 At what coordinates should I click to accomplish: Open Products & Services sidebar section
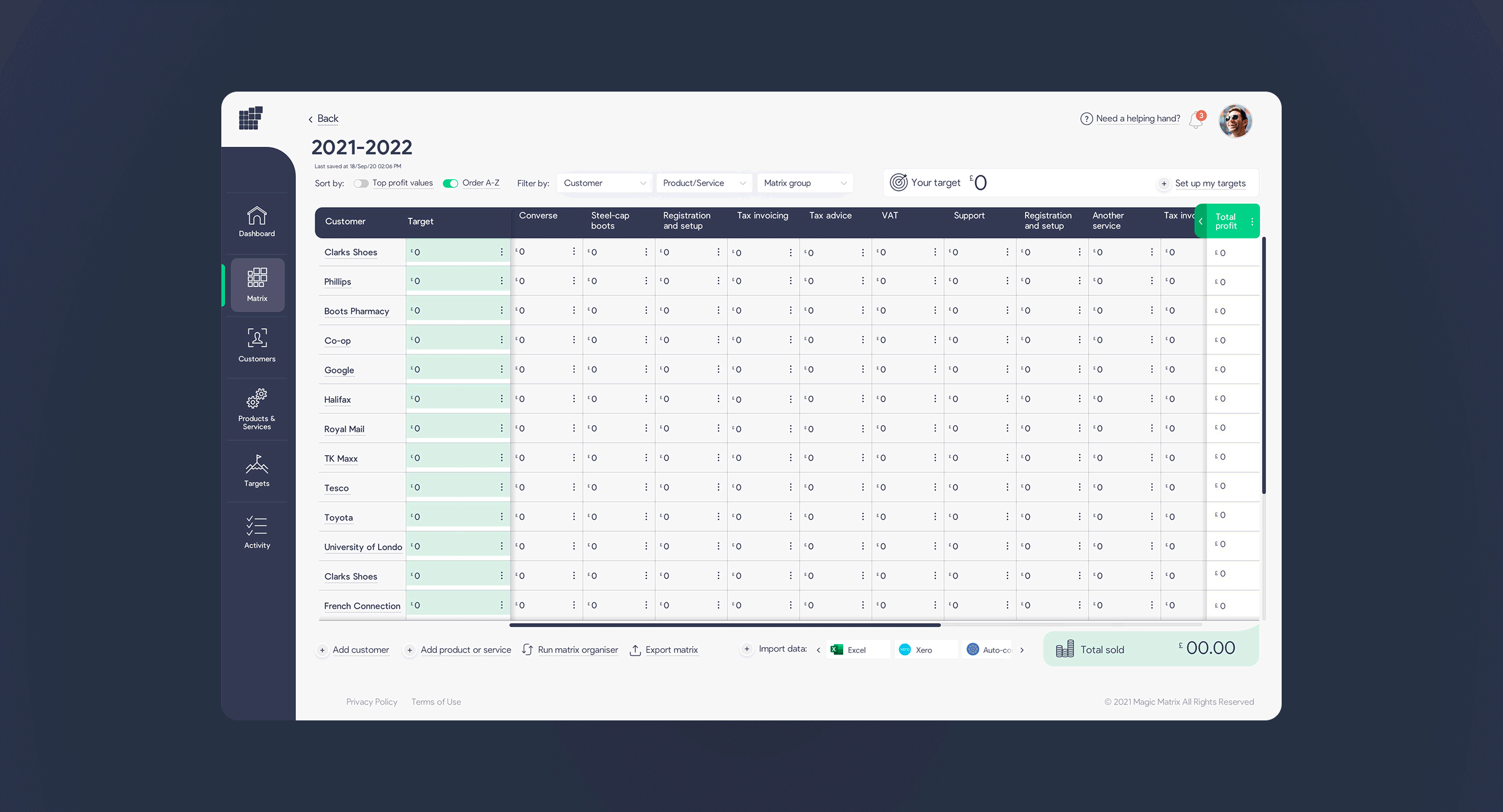point(257,409)
